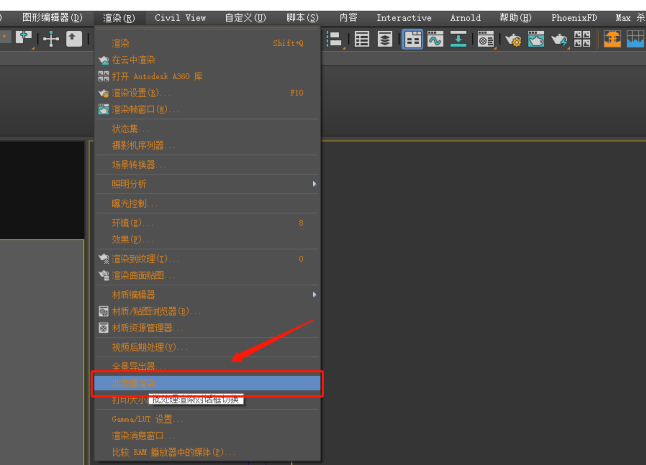Choose 渲染到纹理(T)... menu entry
Viewport: 646px width, 465px height.
tap(208, 259)
